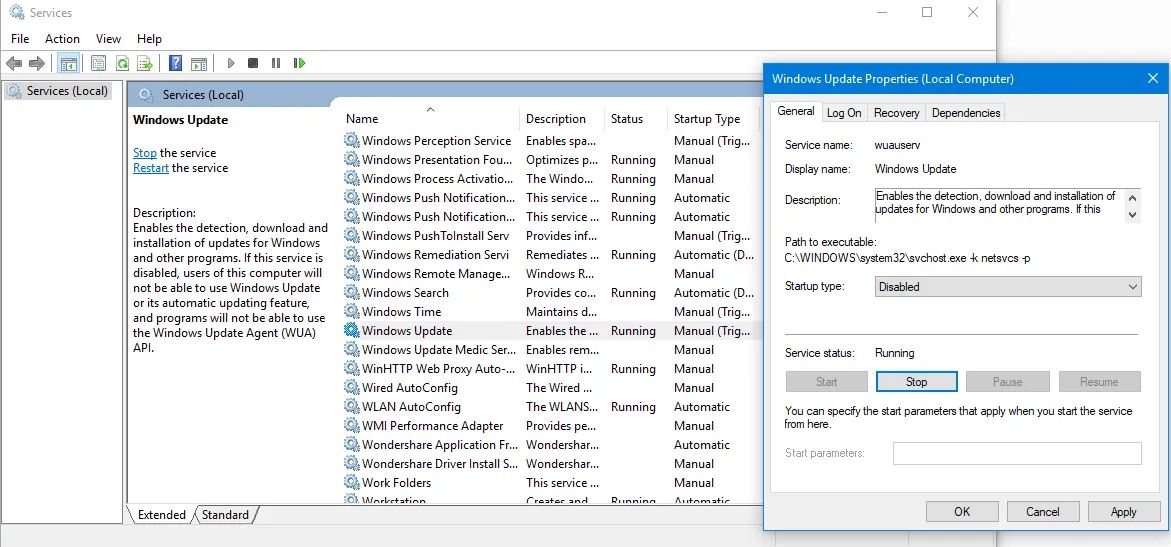Click gear icon beside WinHTTP Web Proxy Auto
Viewport: 1171px width, 547px height.
point(352,368)
